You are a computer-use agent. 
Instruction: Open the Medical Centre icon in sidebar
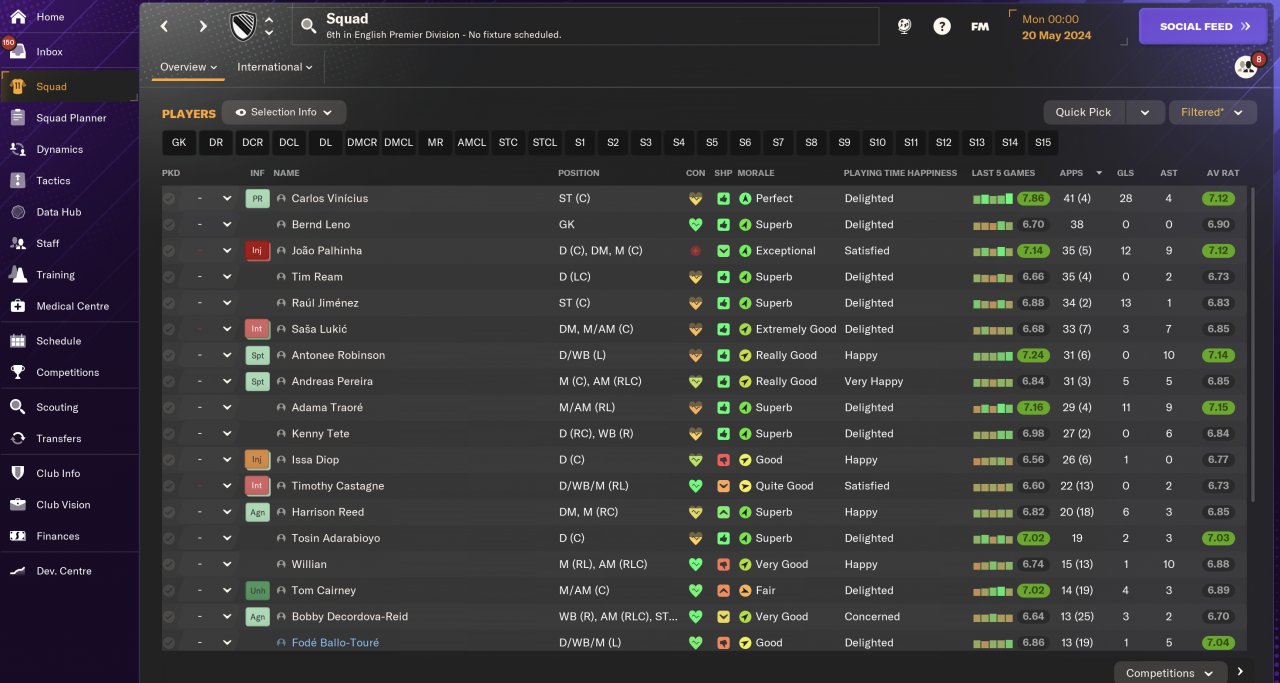point(17,306)
